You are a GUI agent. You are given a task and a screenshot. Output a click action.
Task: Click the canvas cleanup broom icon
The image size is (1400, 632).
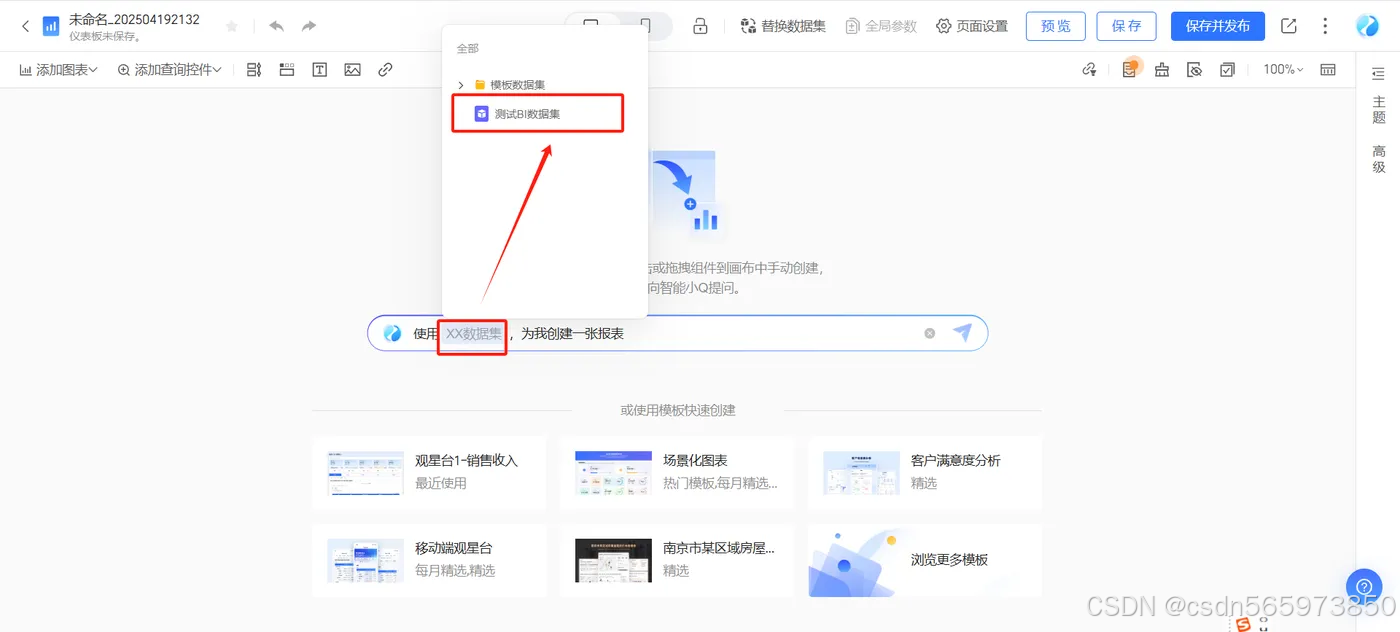(x=1160, y=69)
